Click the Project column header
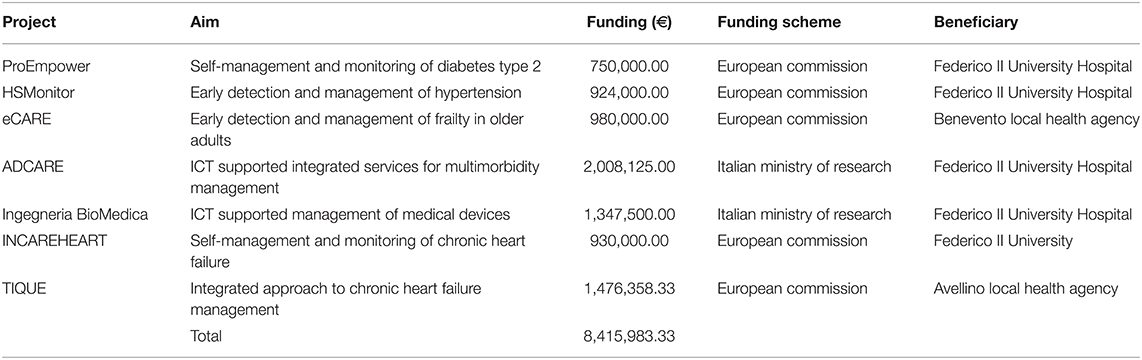Image resolution: width=1142 pixels, height=360 pixels. pyautogui.click(x=30, y=23)
